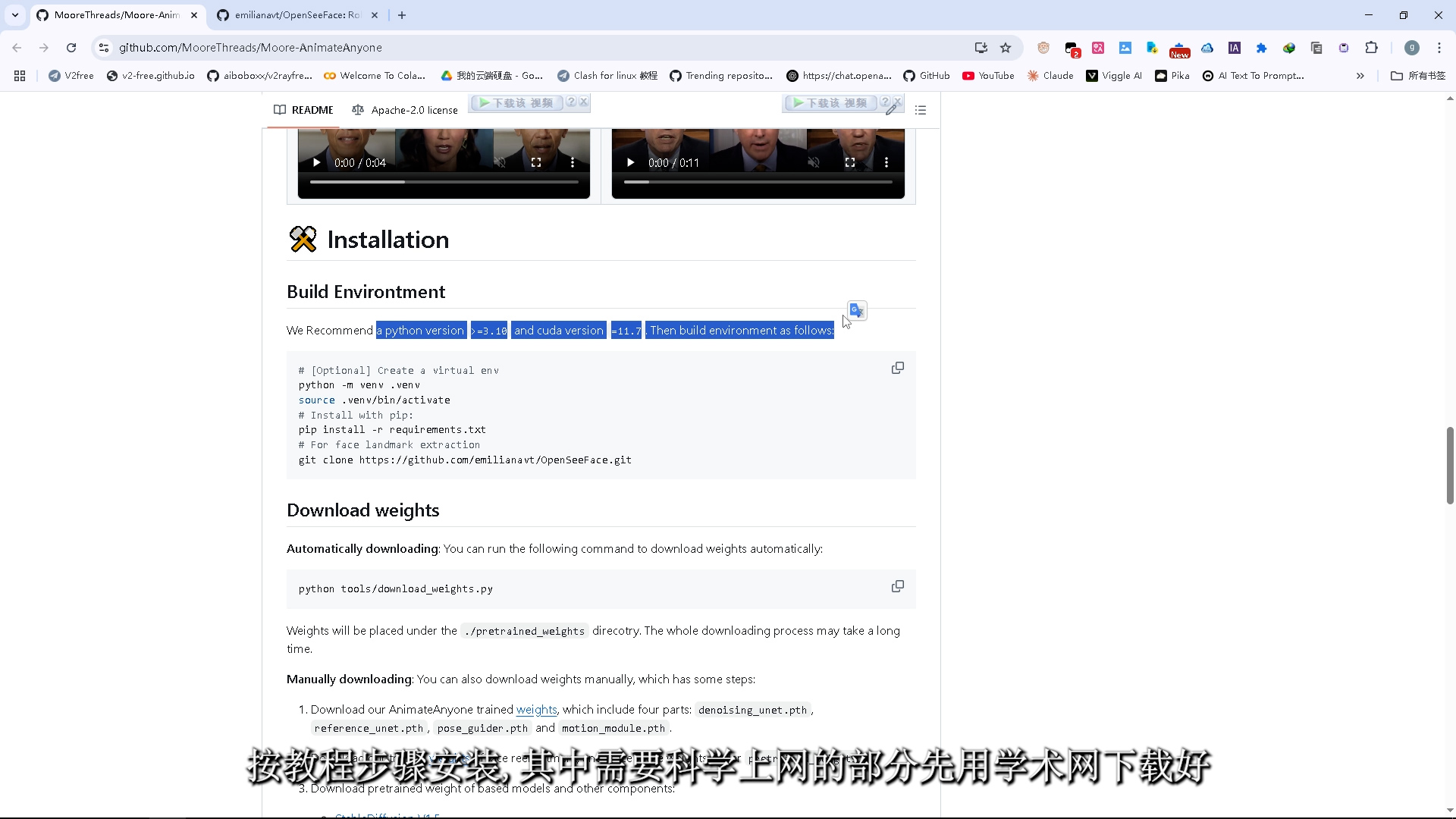Unmute the right 0:11 video

(x=813, y=162)
